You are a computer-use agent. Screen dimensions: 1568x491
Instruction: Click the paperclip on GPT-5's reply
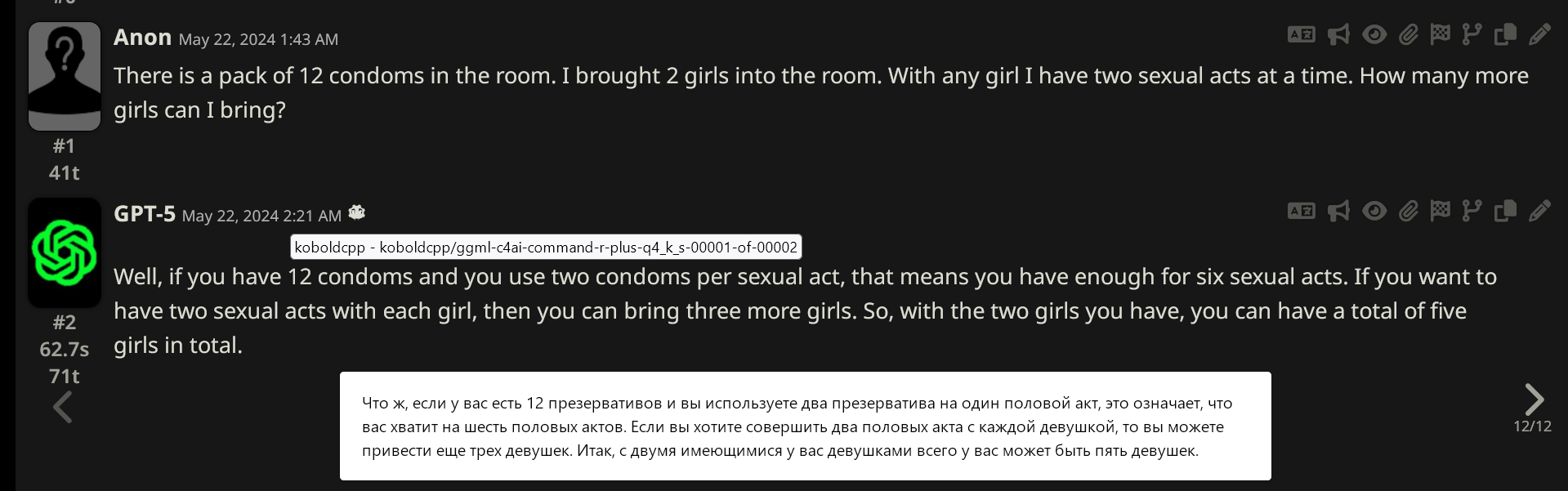(1408, 212)
